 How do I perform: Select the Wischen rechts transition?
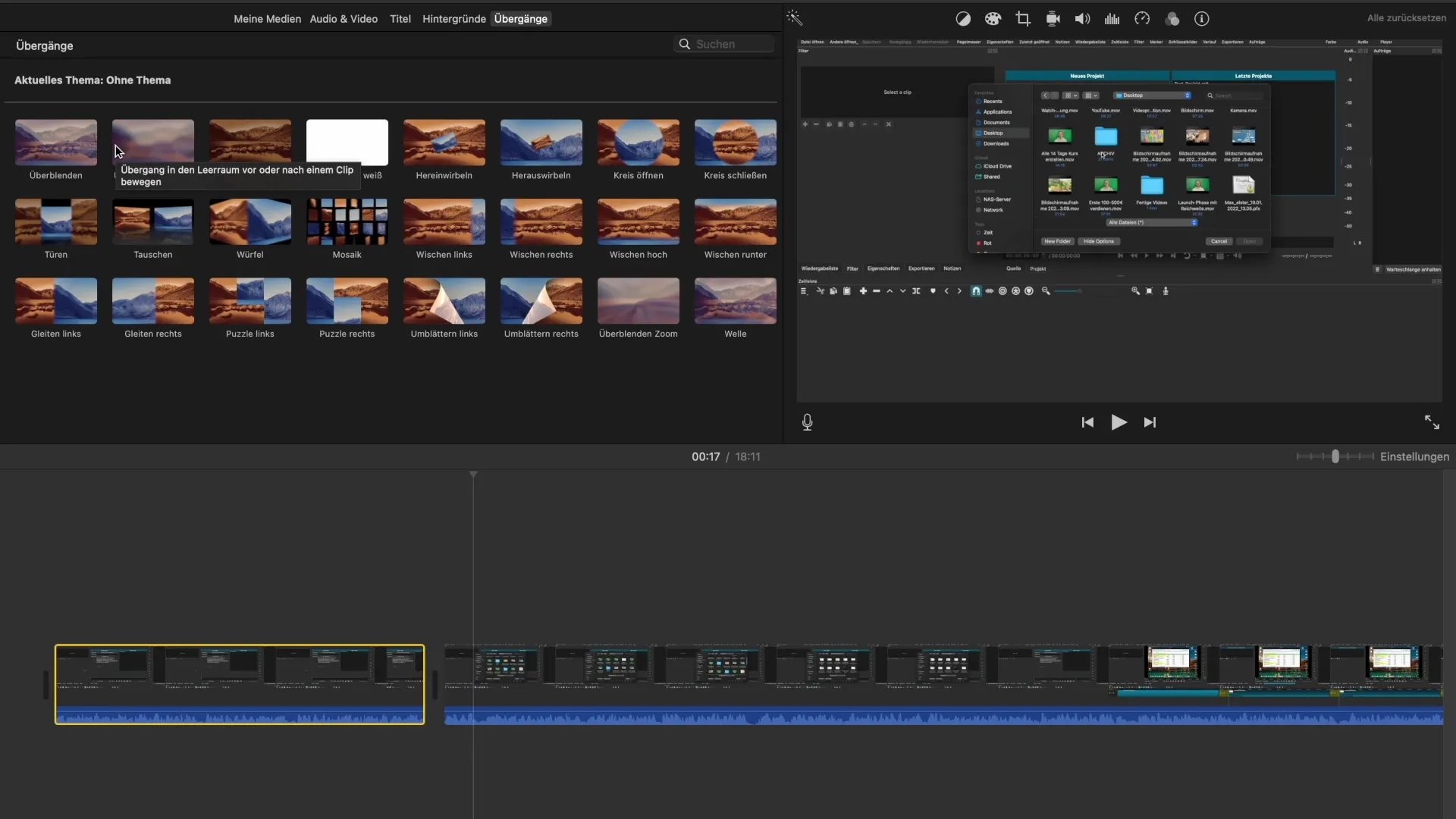coord(541,221)
